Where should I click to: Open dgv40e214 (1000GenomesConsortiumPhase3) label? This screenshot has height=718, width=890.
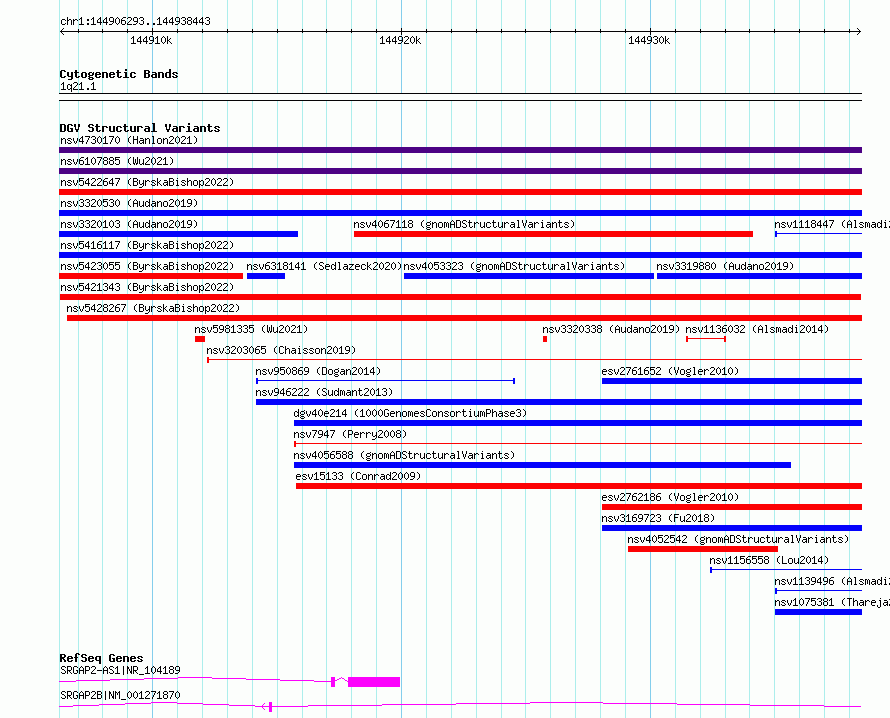point(410,413)
